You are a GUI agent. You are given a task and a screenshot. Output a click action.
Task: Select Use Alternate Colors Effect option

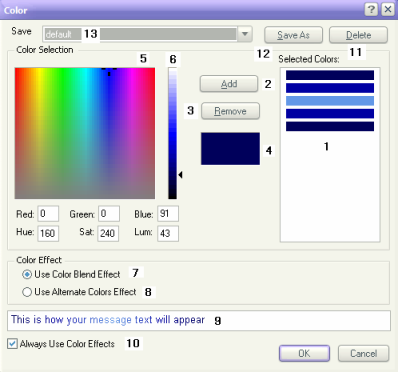pyautogui.click(x=27, y=292)
